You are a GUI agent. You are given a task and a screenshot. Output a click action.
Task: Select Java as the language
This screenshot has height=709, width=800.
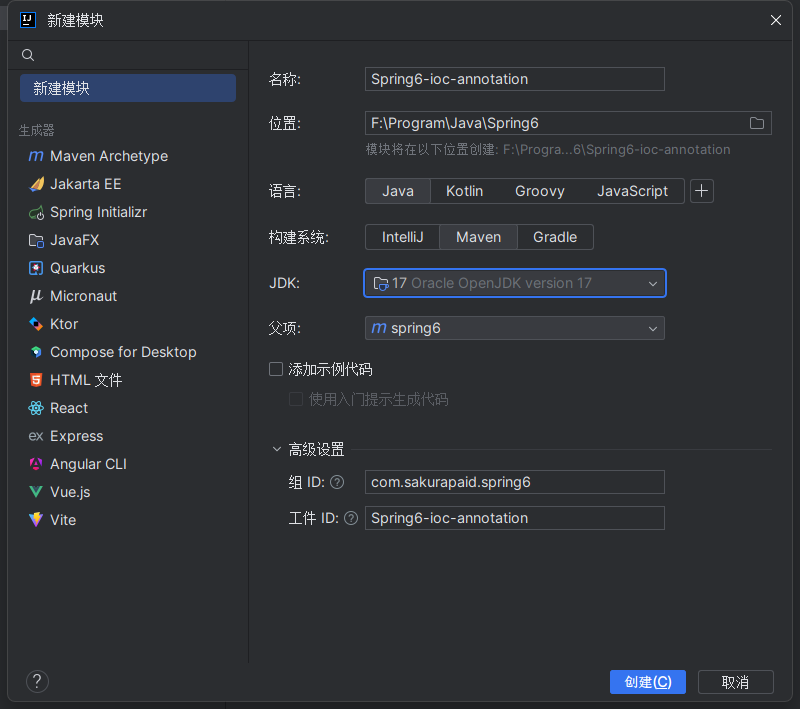coord(398,191)
